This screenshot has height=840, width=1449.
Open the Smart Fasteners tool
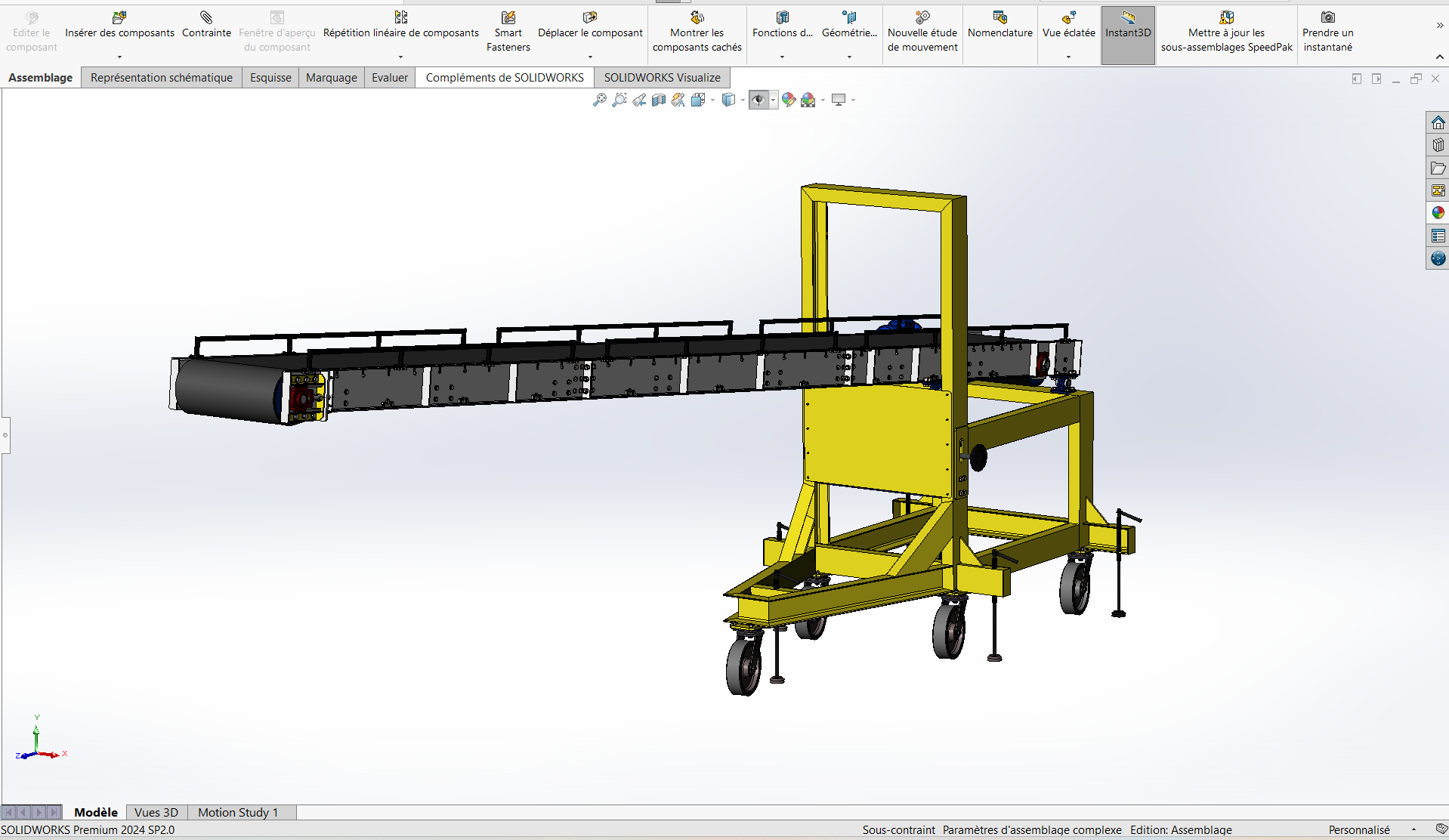507,32
